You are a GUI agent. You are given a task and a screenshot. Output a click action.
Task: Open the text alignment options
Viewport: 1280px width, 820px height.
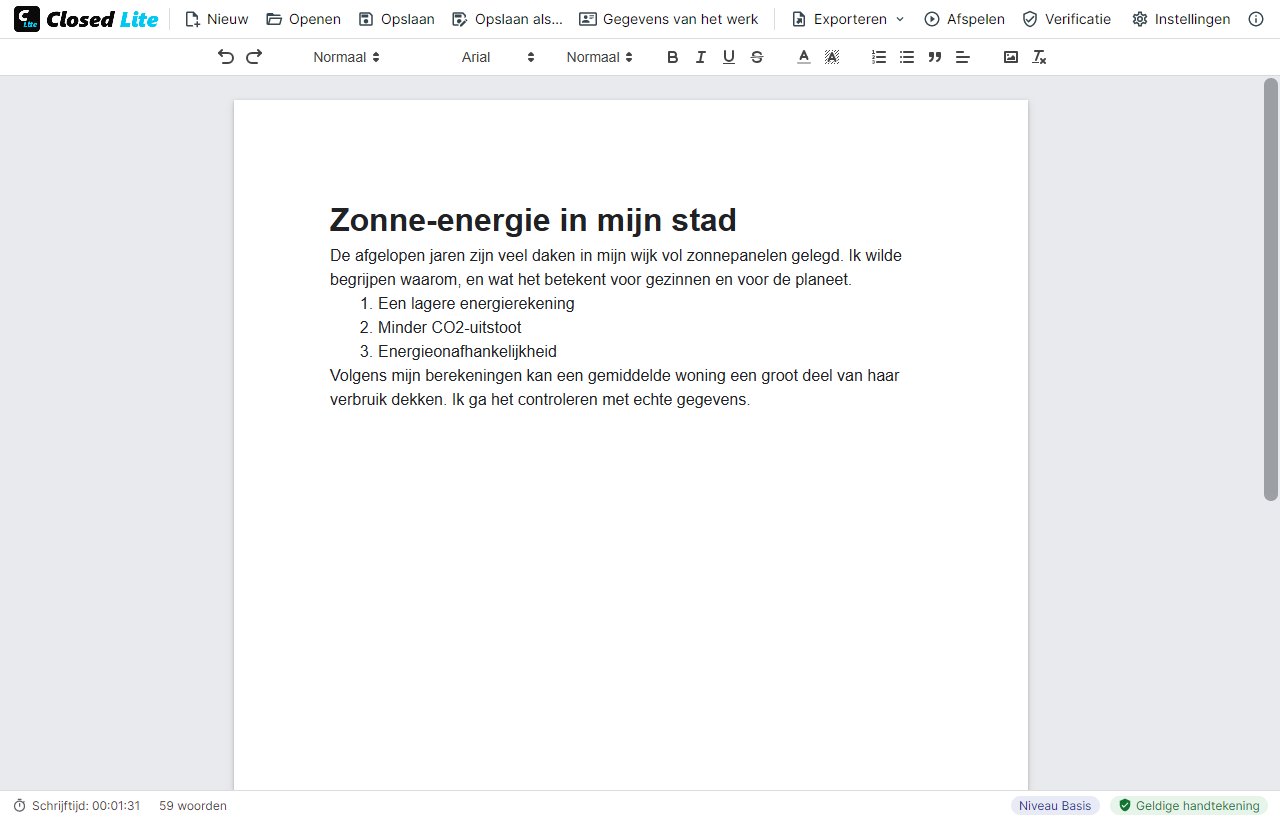[x=963, y=57]
